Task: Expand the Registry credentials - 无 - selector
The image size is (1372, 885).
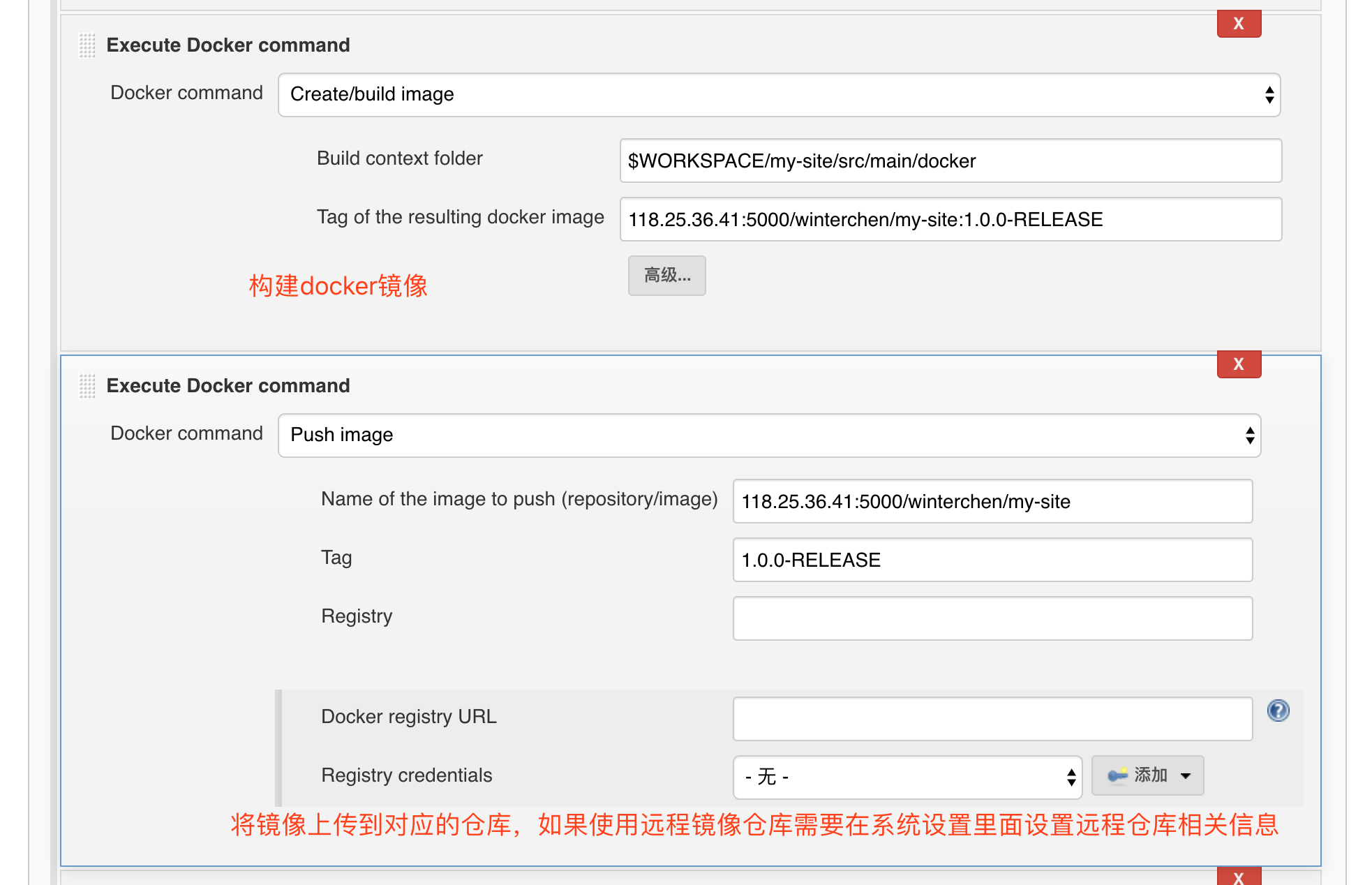Action: coord(907,777)
